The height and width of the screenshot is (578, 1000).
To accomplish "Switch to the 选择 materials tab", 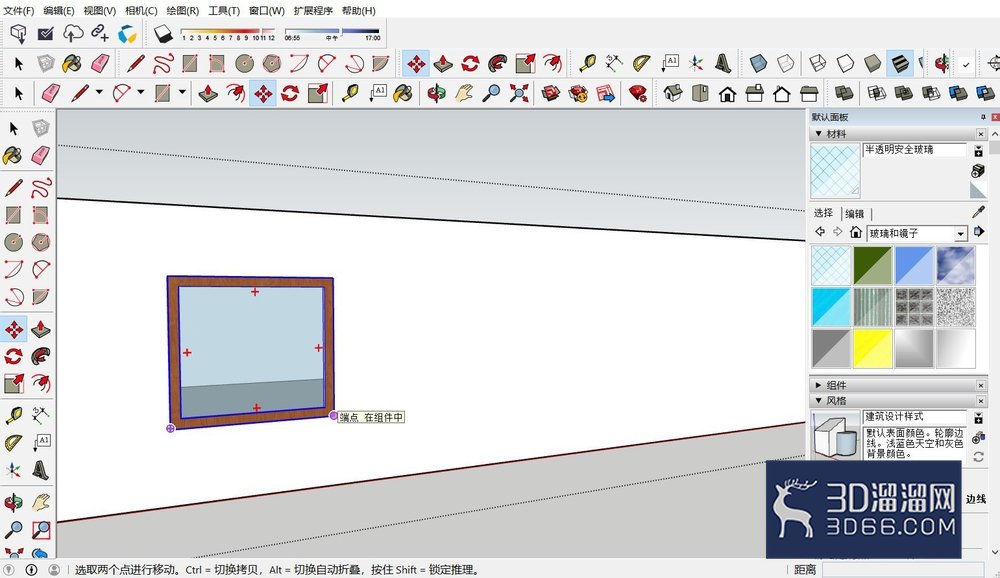I will [823, 213].
